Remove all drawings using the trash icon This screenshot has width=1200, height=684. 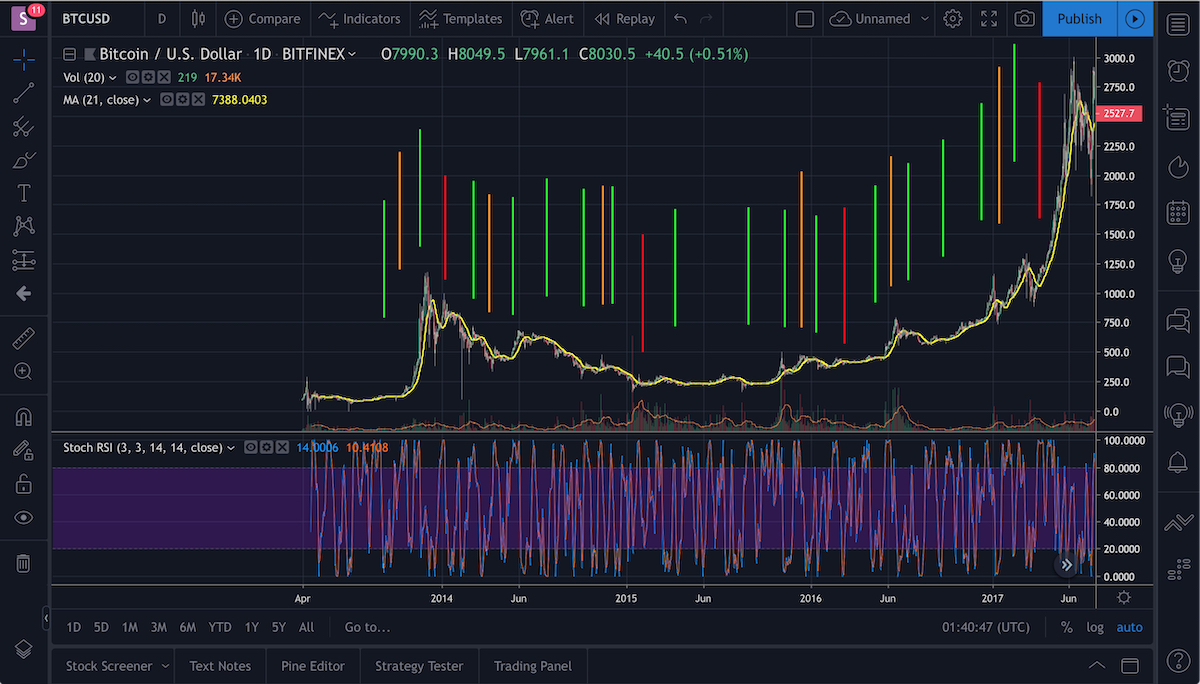[24, 563]
